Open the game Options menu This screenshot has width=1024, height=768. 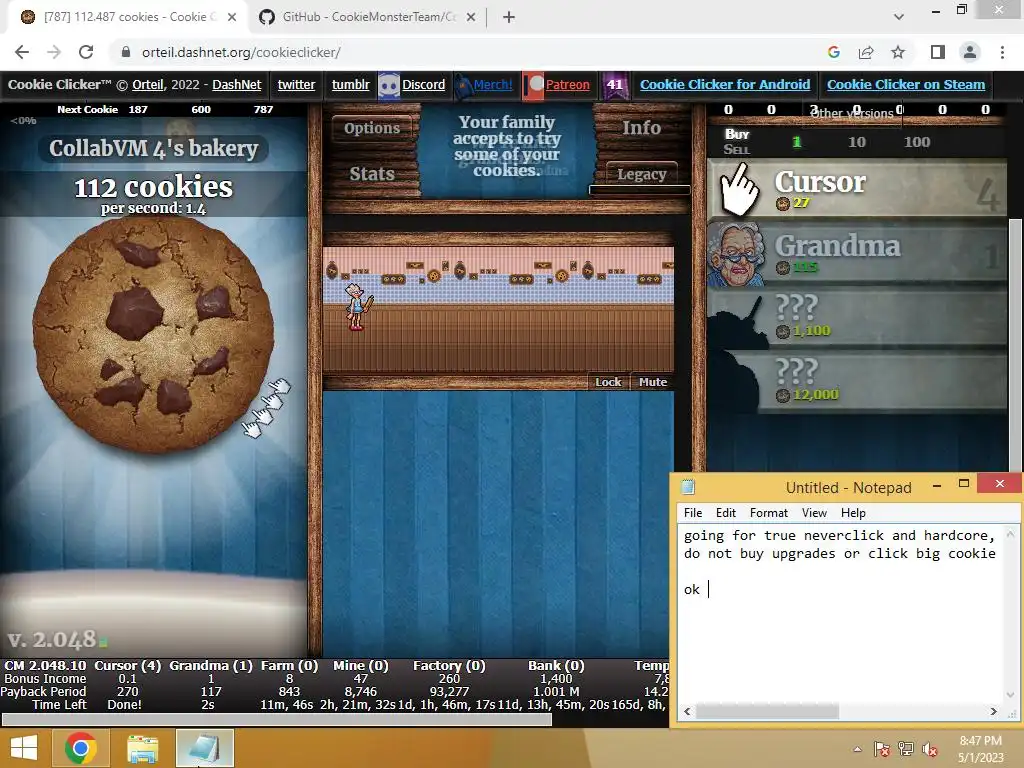click(372, 128)
